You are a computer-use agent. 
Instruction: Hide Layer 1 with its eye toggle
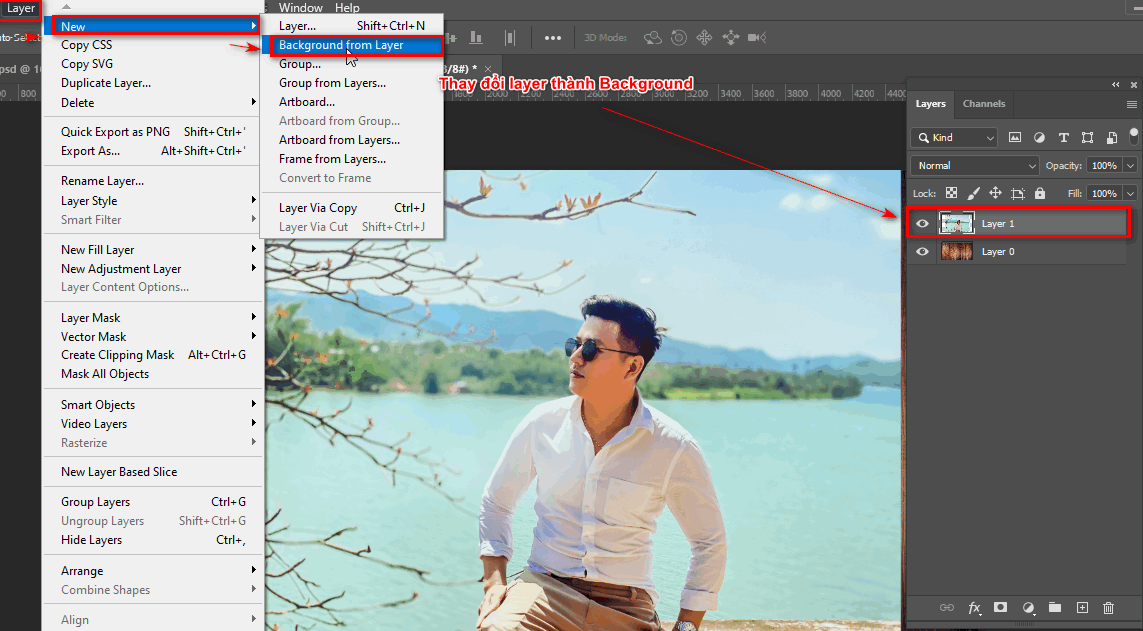922,223
